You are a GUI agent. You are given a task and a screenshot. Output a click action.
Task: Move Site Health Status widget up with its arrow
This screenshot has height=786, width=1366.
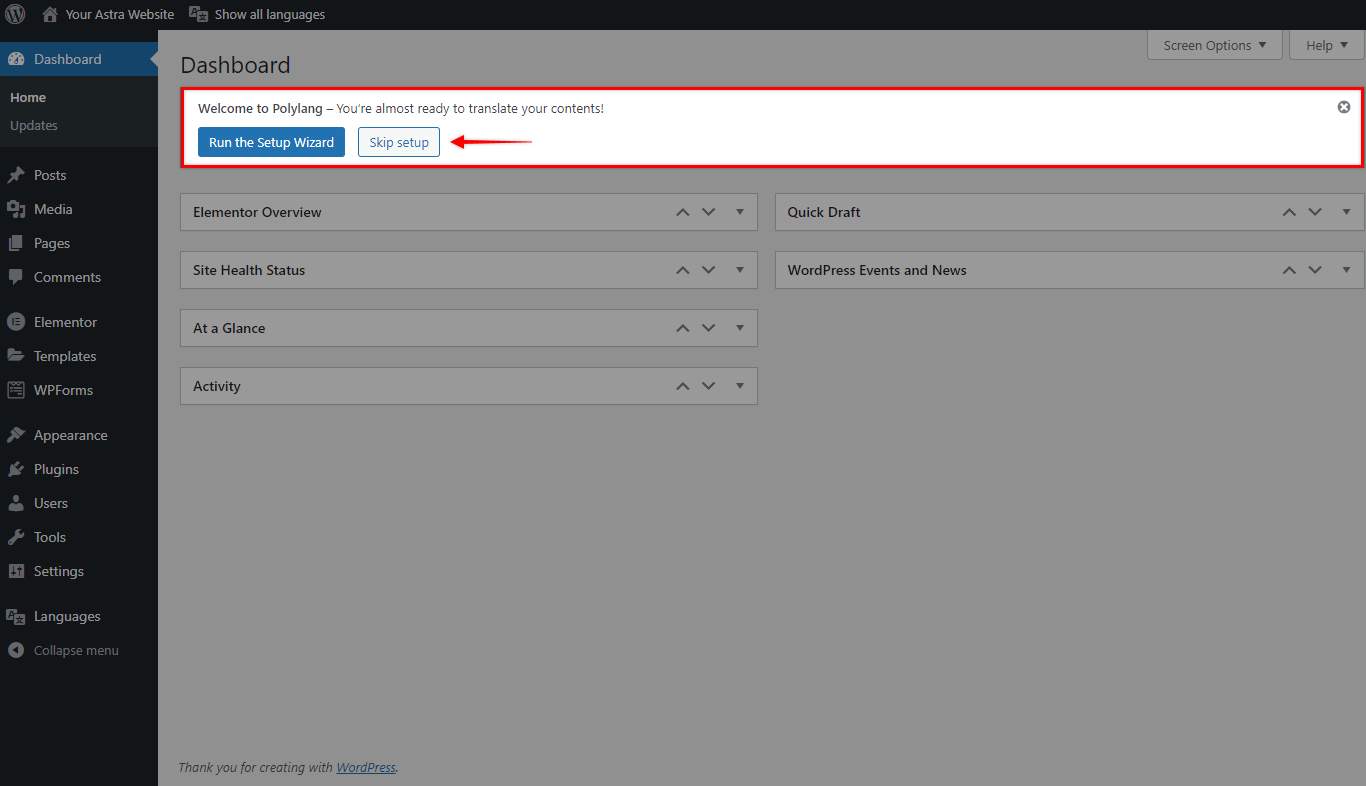683,270
